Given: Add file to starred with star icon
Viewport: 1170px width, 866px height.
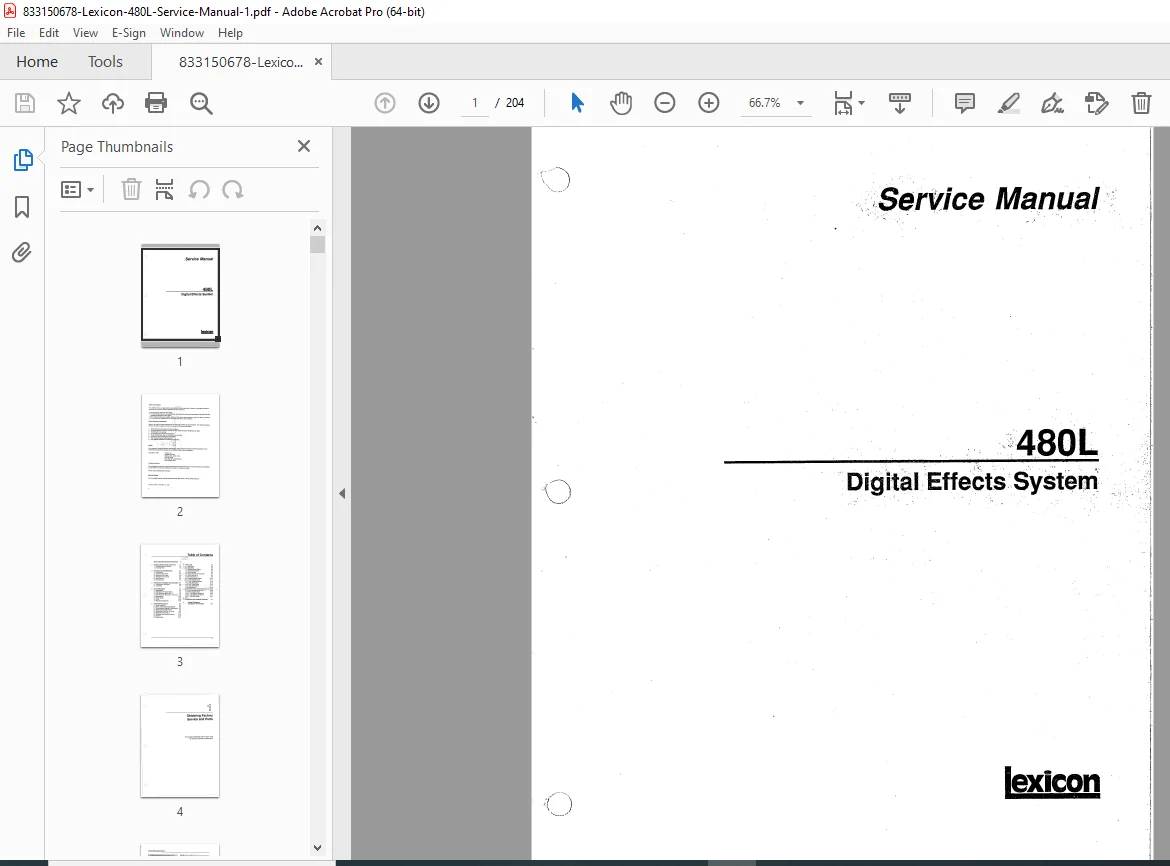Looking at the screenshot, I should tap(69, 103).
